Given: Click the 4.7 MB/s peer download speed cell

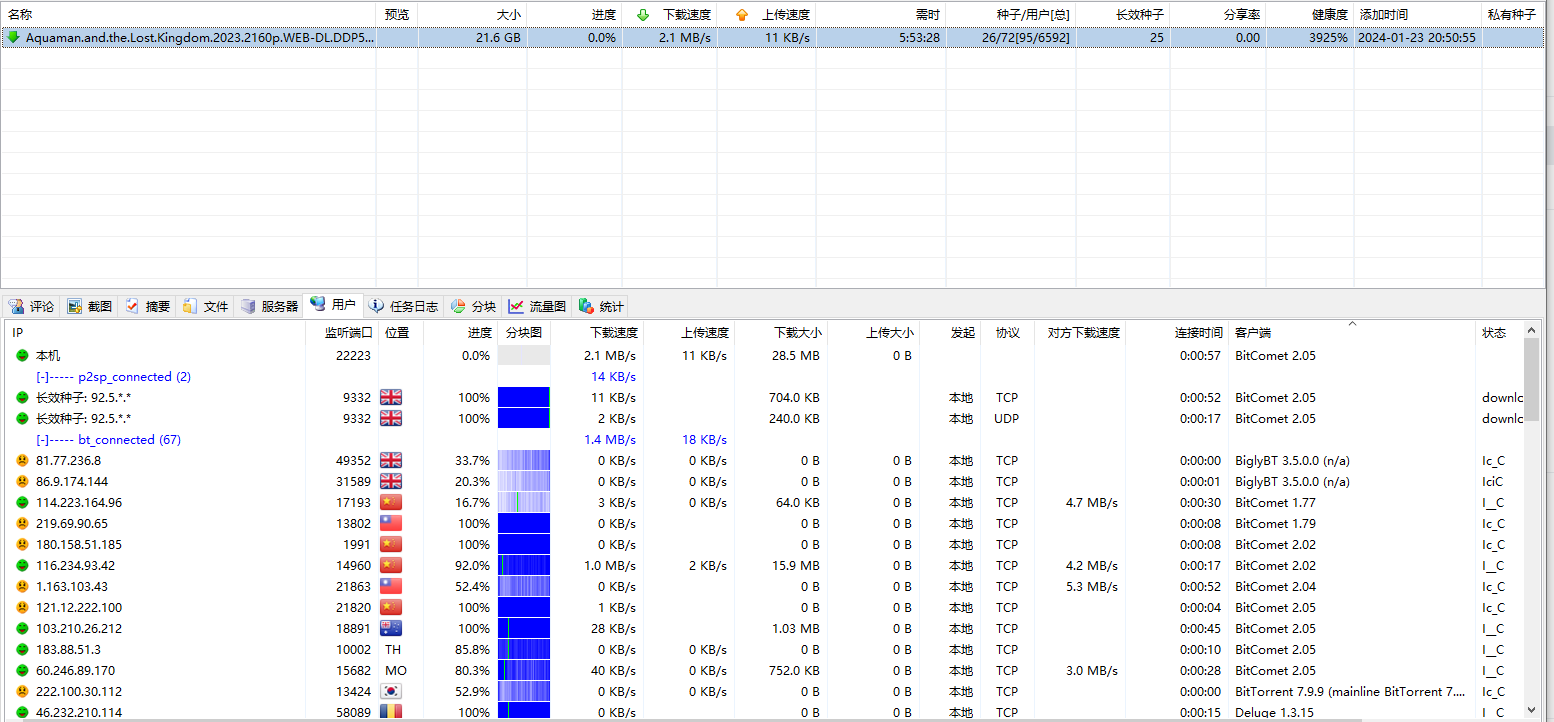Looking at the screenshot, I should click(1092, 503).
